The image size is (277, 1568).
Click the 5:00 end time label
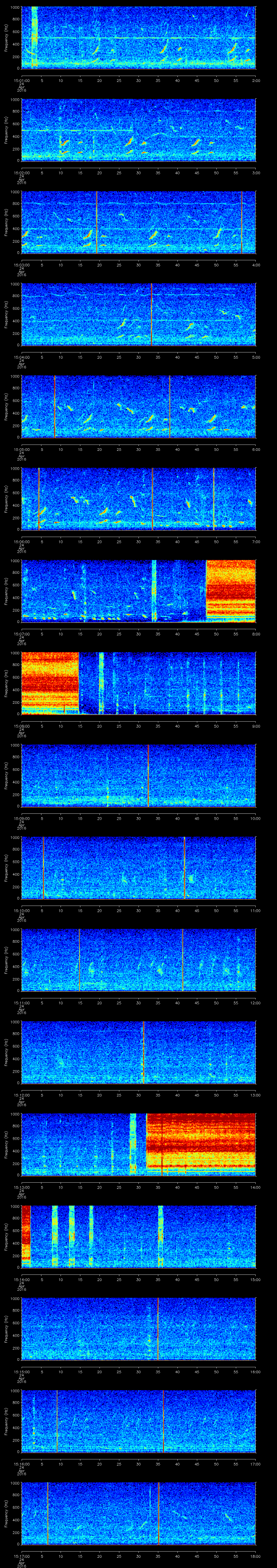click(256, 357)
